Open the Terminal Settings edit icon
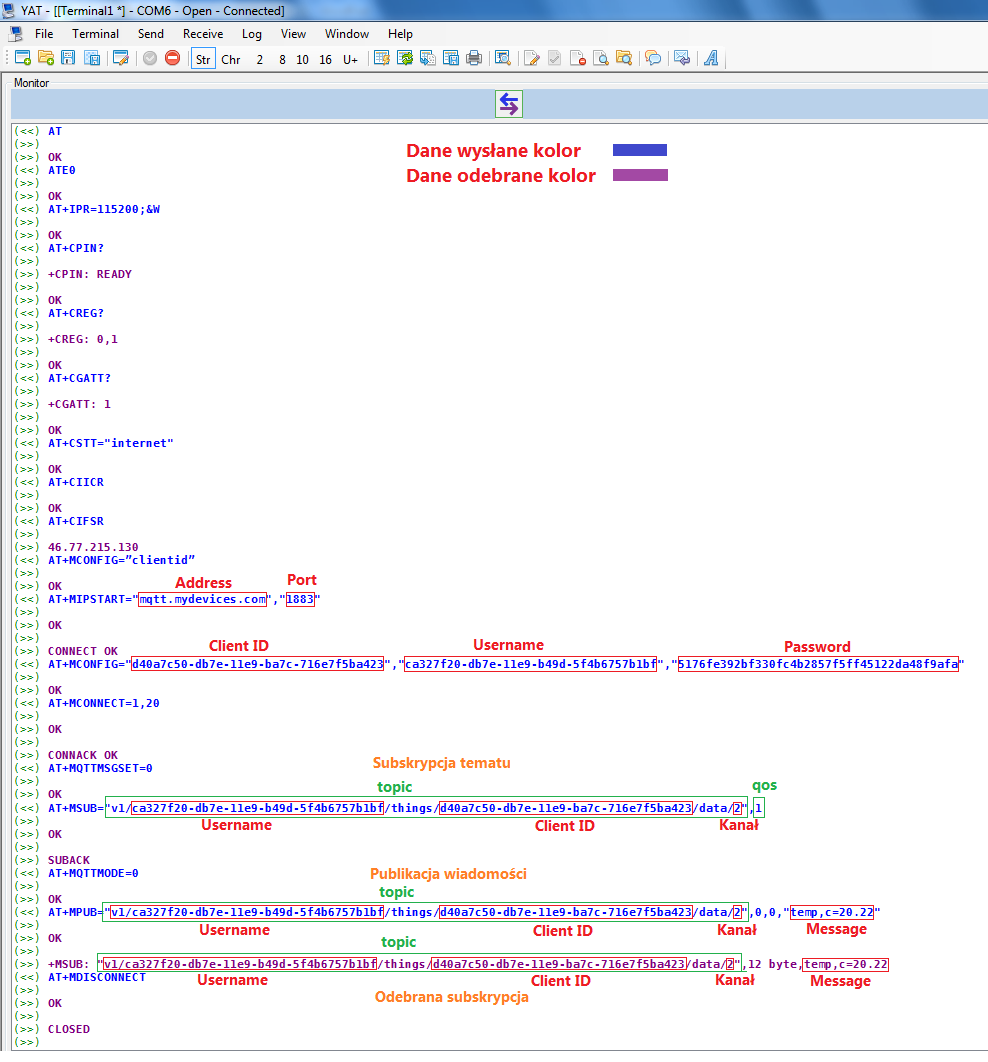The width and height of the screenshot is (988, 1062). click(121, 58)
